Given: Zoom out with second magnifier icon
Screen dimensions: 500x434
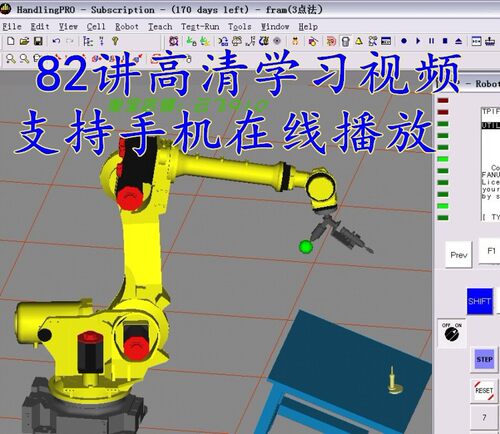Looking at the screenshot, I should click(24, 59).
